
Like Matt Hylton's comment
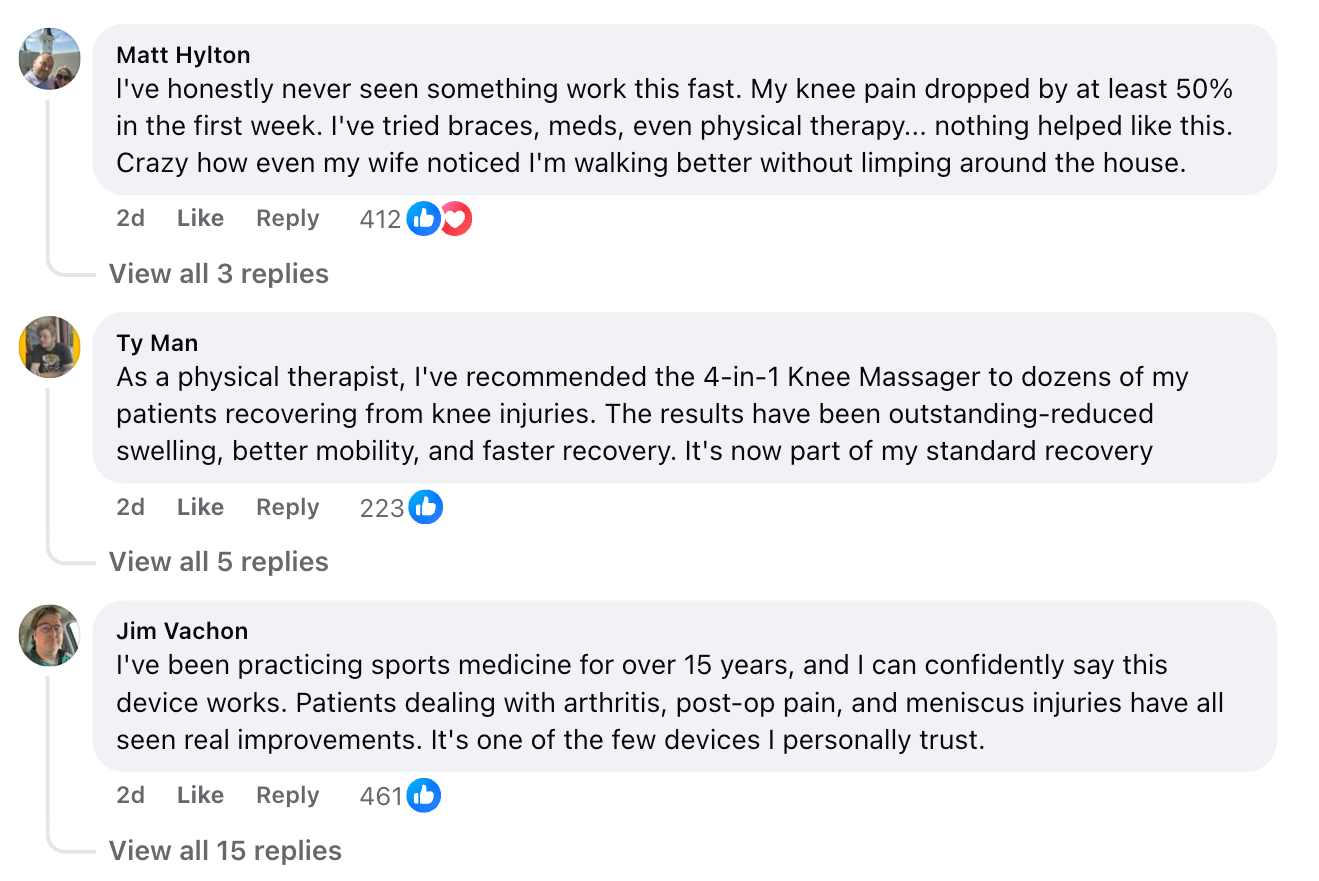pyautogui.click(x=200, y=219)
